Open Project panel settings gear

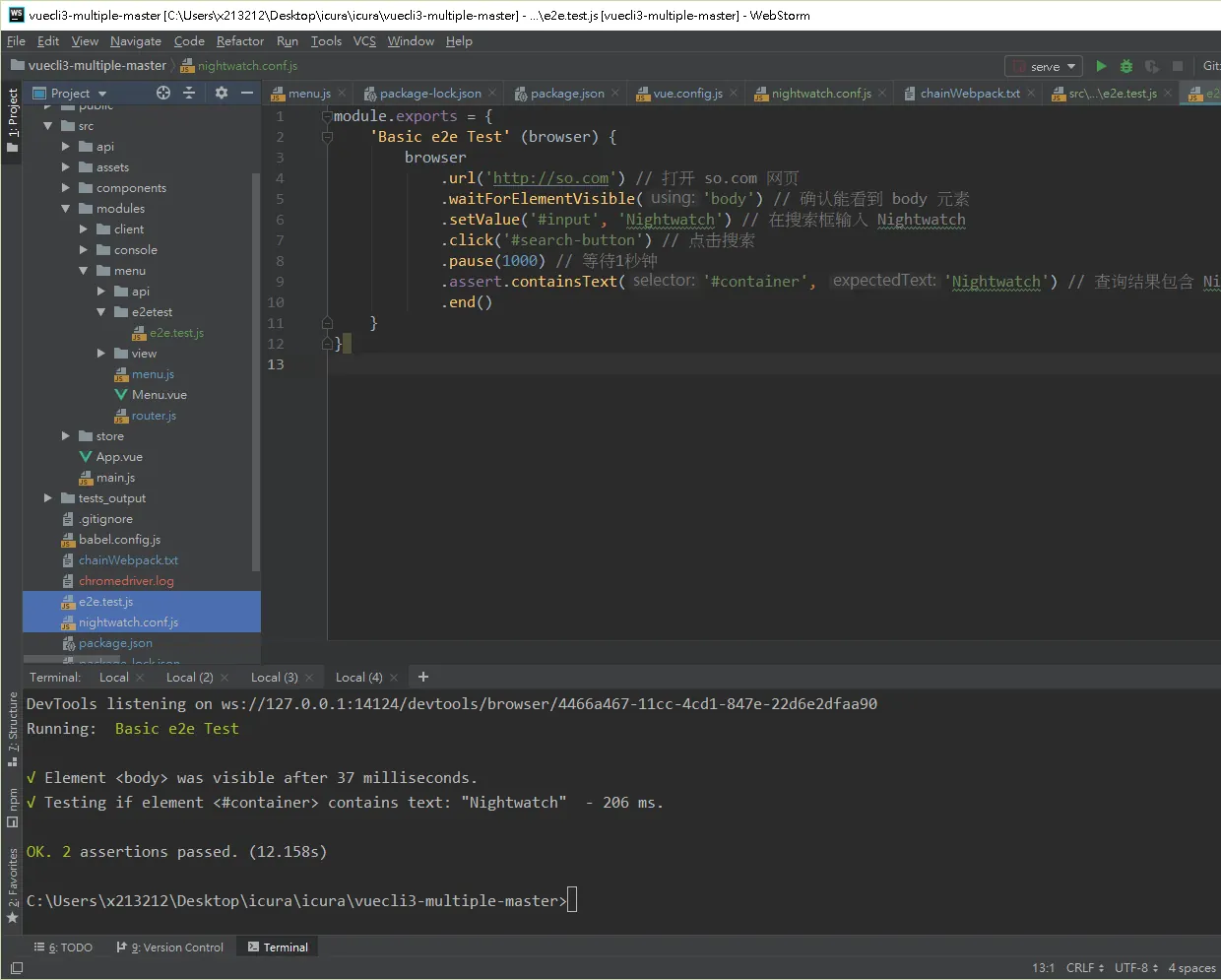pyautogui.click(x=222, y=93)
